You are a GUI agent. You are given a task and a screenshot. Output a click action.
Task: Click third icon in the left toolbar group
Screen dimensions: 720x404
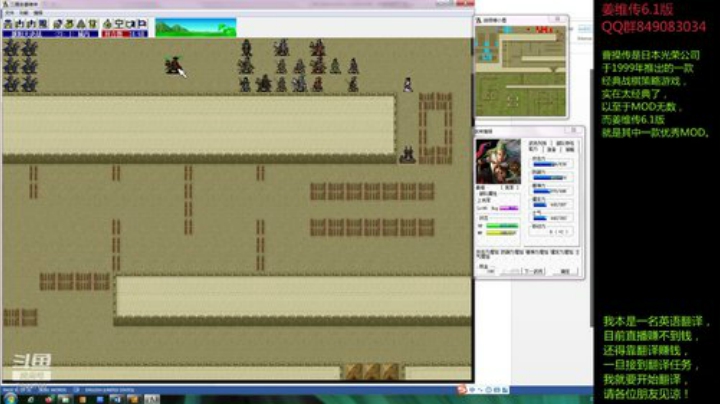[31, 24]
